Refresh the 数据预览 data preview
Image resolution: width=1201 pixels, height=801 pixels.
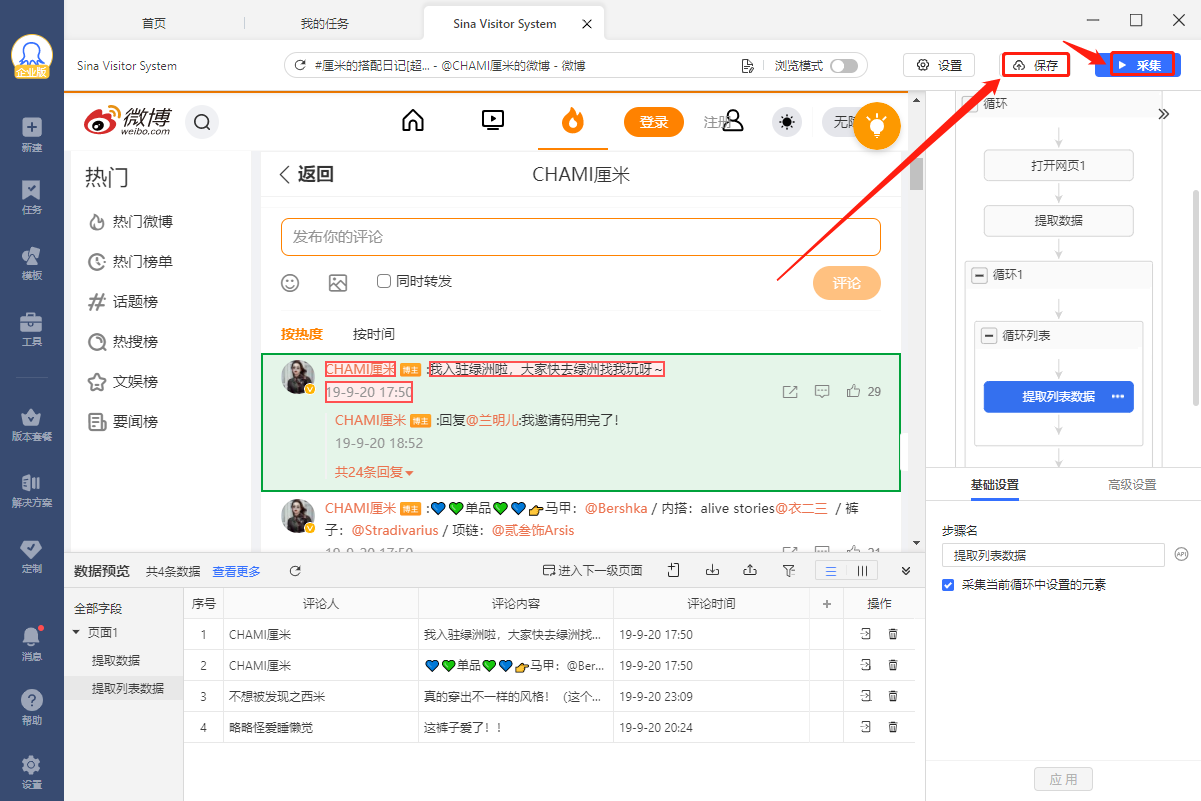[x=295, y=571]
